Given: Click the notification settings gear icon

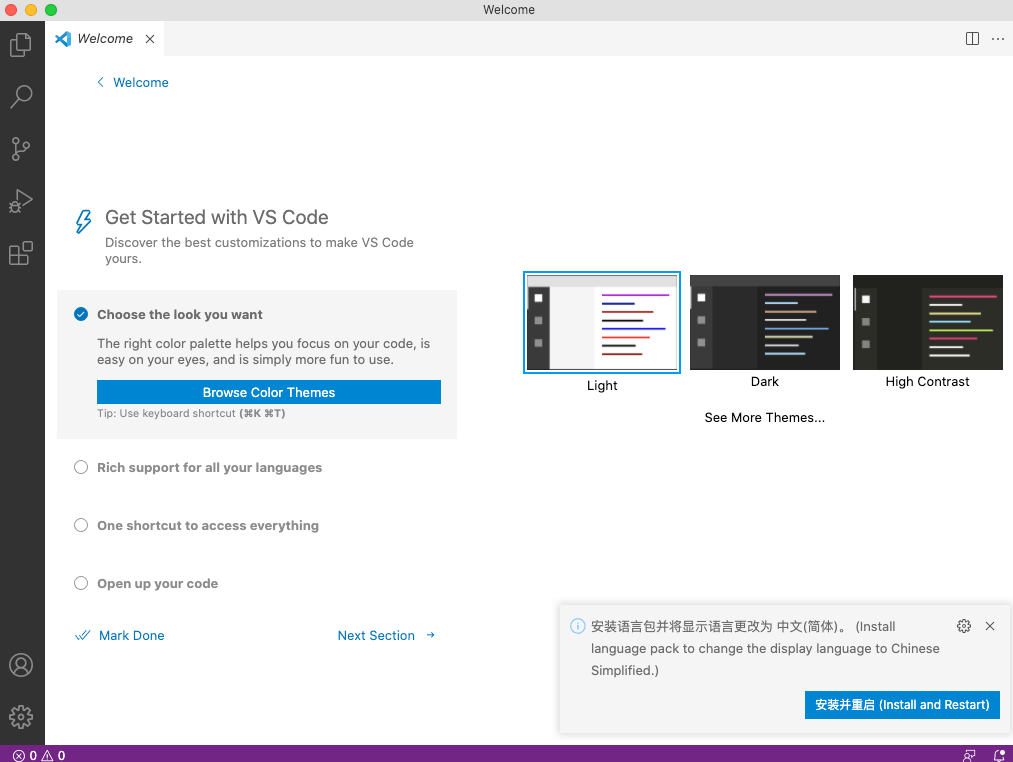Looking at the screenshot, I should tap(964, 626).
